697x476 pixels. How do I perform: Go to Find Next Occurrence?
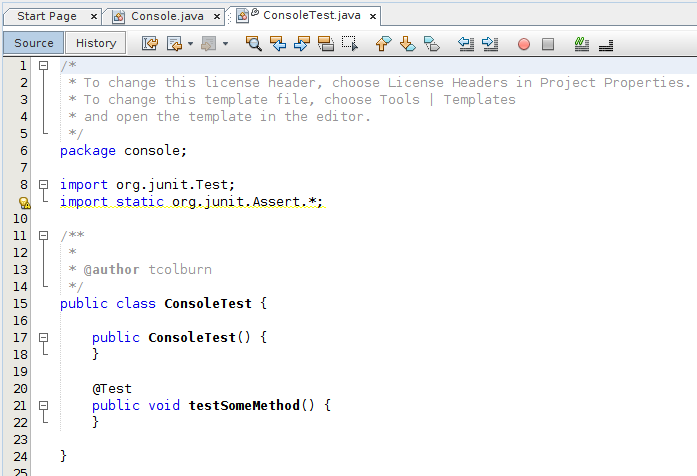pos(302,44)
